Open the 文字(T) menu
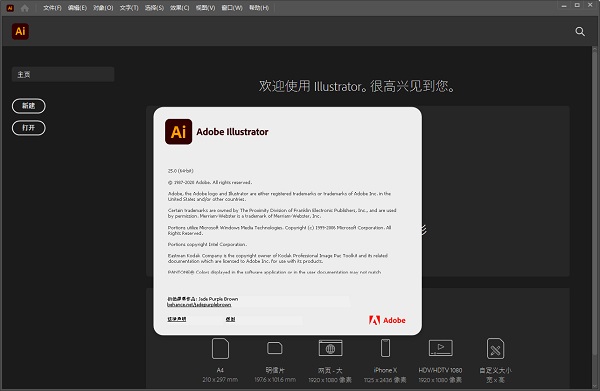 (129, 8)
